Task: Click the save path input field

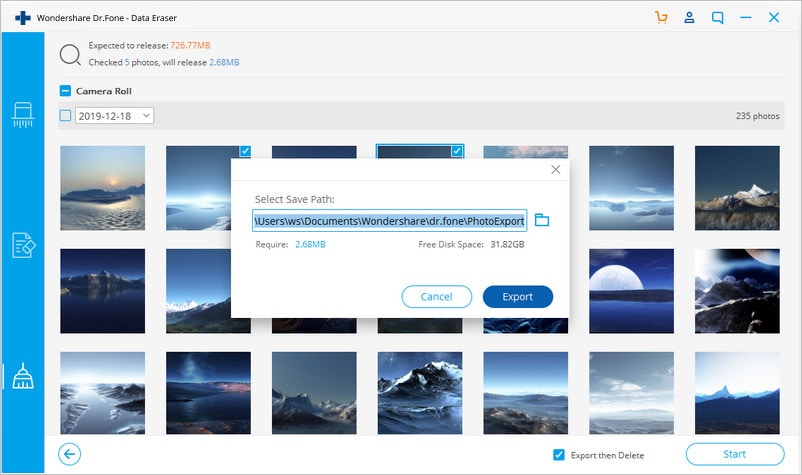Action: click(389, 221)
